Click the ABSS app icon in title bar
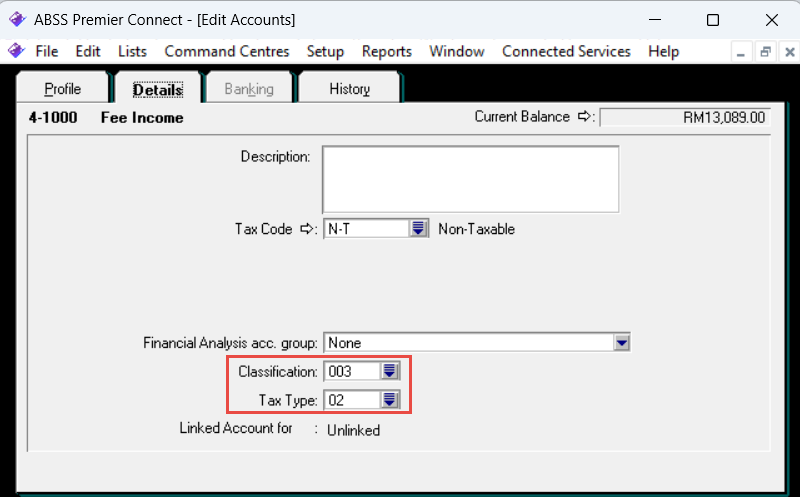 tap(17, 20)
